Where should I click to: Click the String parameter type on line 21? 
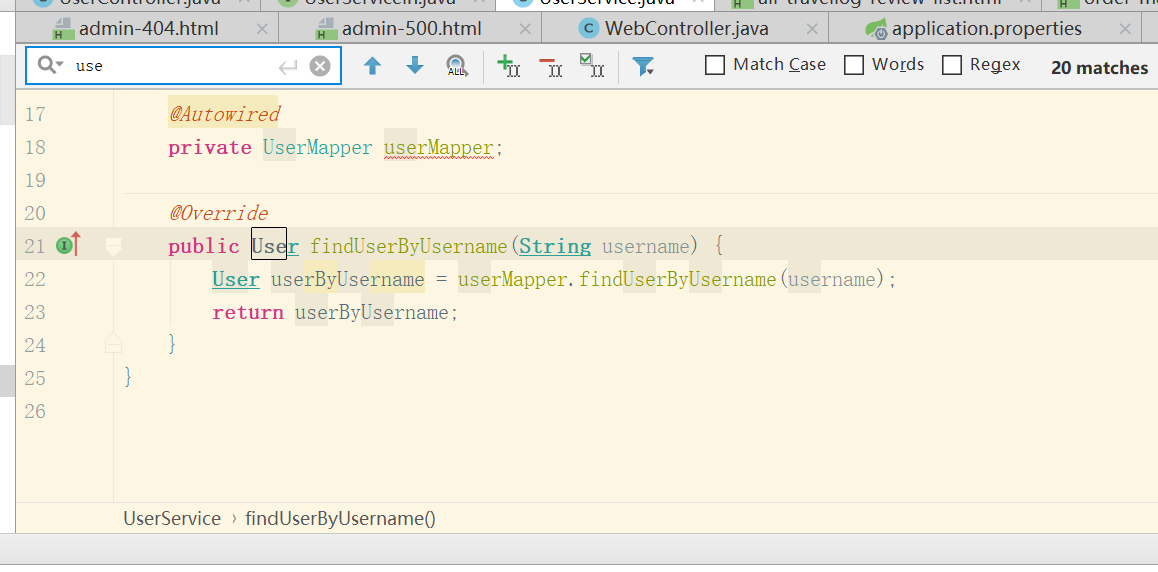click(x=555, y=247)
